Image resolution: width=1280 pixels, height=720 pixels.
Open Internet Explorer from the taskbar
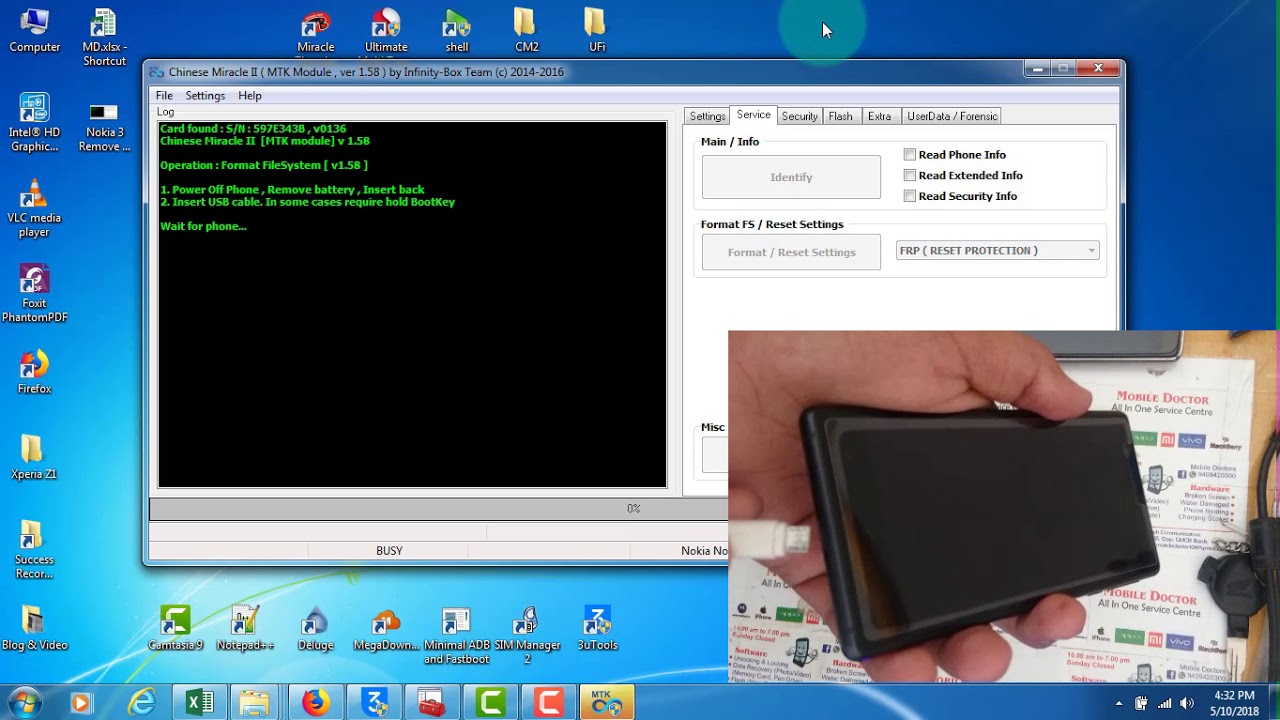click(142, 703)
